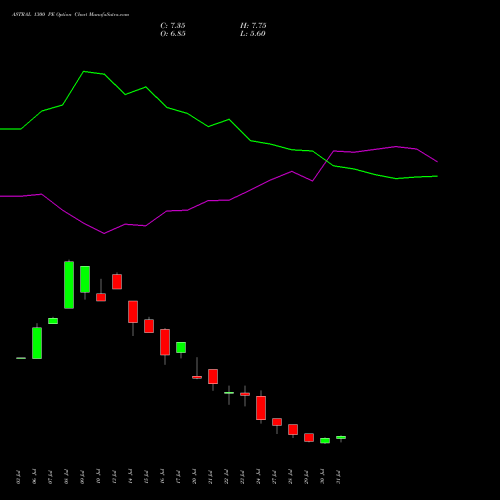Click the '28 Jul' date axis label
The width and height of the screenshot is (500, 500).
pos(290,477)
